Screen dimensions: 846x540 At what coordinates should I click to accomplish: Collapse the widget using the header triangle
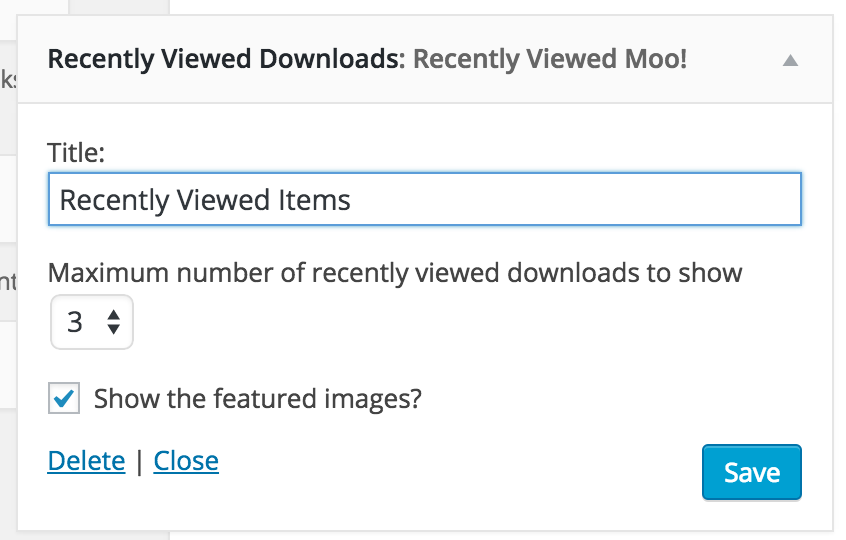coord(790,60)
